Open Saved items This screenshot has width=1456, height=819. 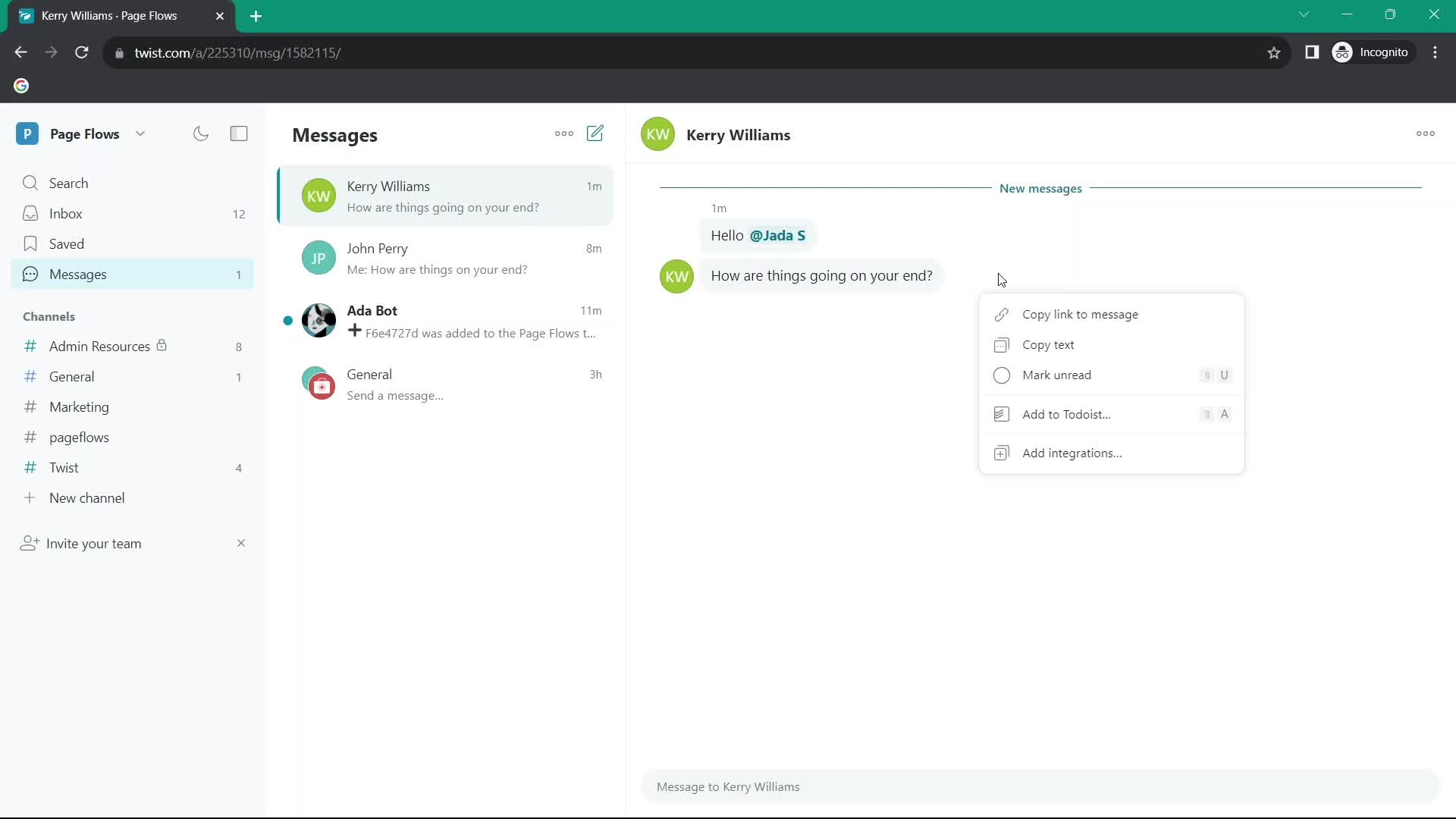click(133, 244)
